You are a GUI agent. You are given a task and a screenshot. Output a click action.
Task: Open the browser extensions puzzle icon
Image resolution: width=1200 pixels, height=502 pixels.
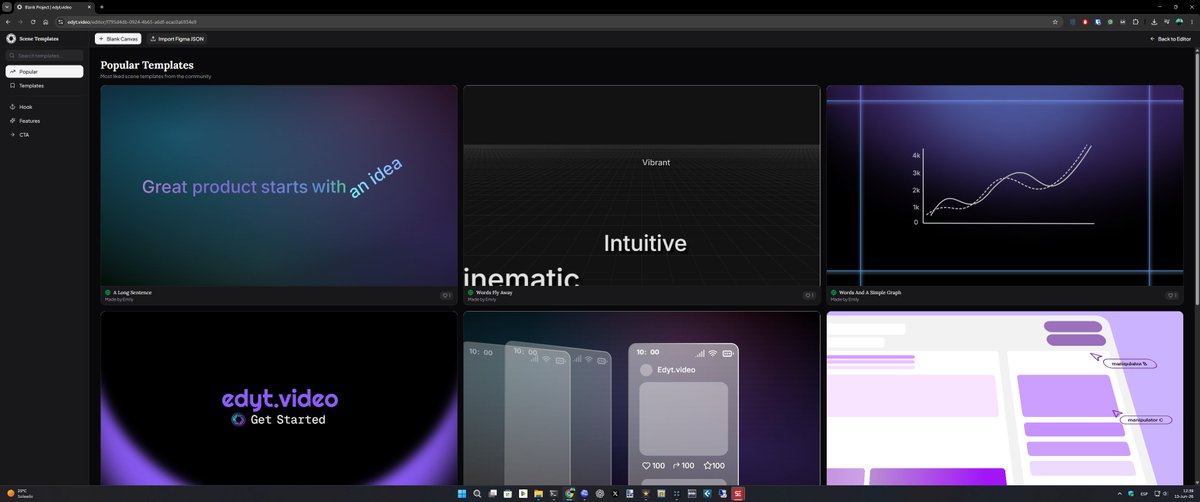click(1136, 21)
